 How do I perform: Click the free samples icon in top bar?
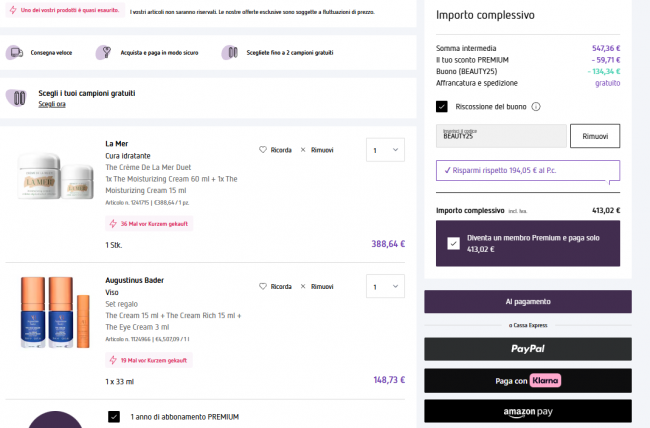point(229,52)
